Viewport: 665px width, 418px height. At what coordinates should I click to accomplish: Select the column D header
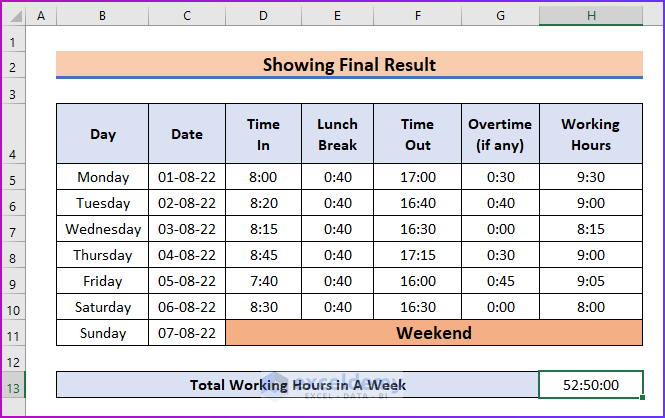coord(263,17)
